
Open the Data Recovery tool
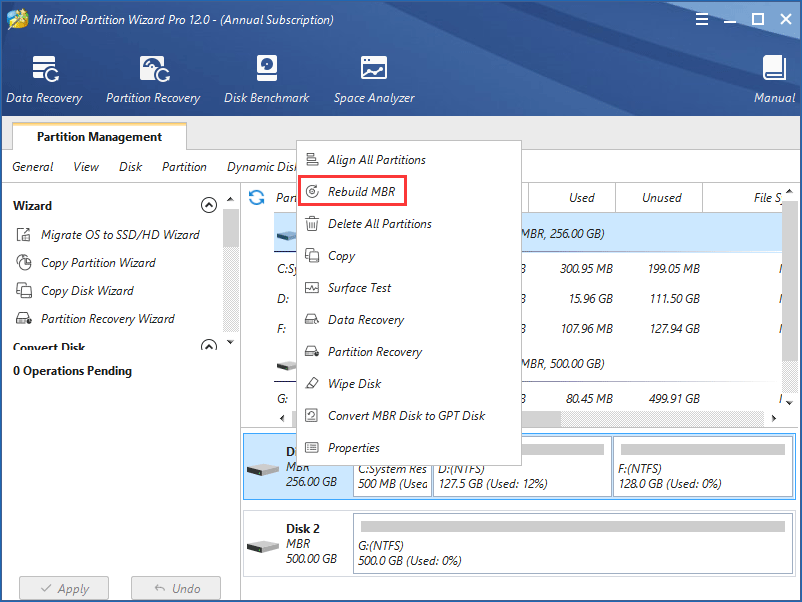point(44,79)
